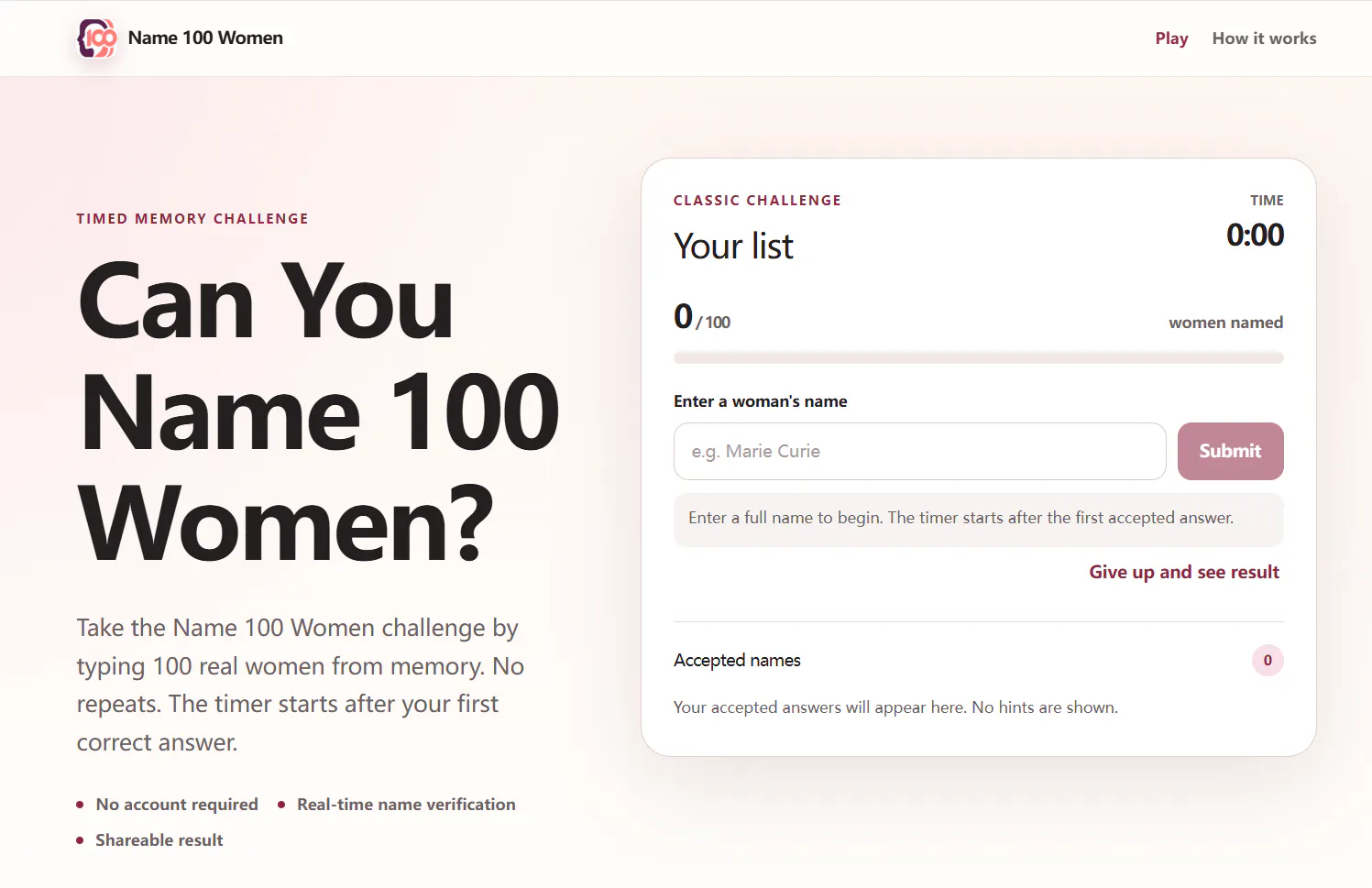Focus the woman's name input field

click(x=919, y=451)
